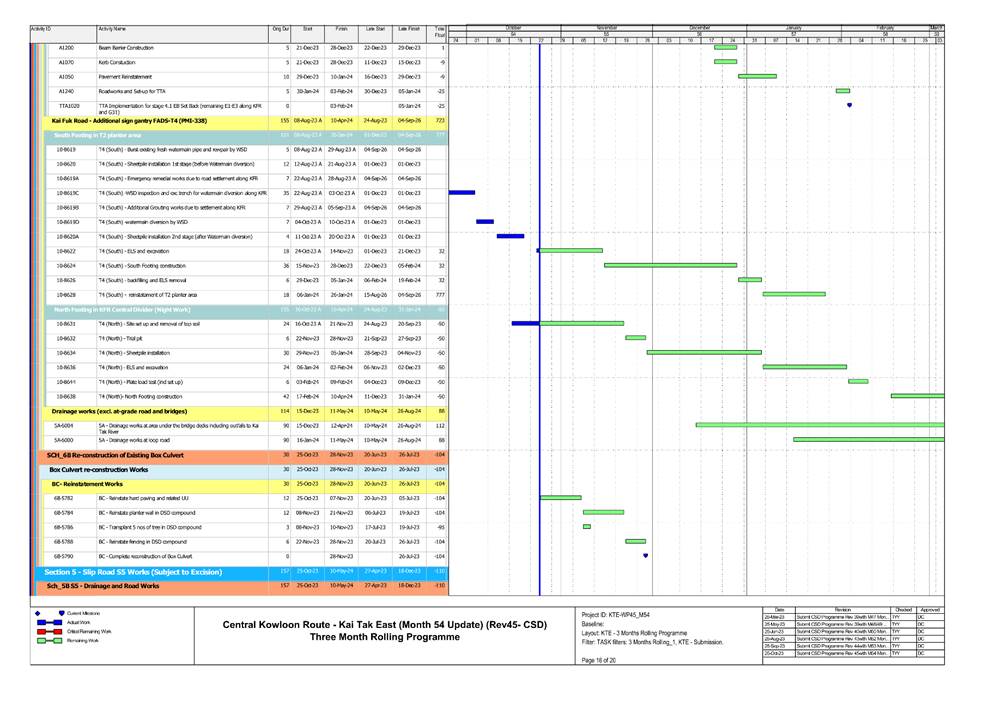Select the blue WSD inspection actual work bar

coord(462,192)
